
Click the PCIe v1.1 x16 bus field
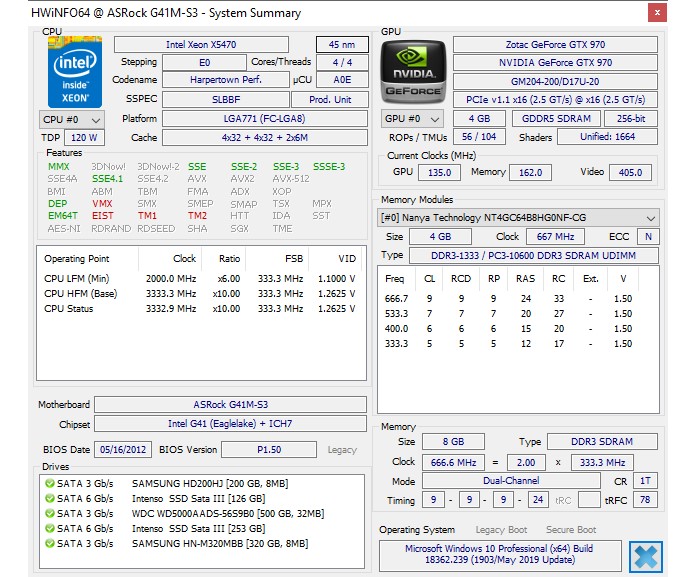tap(555, 99)
